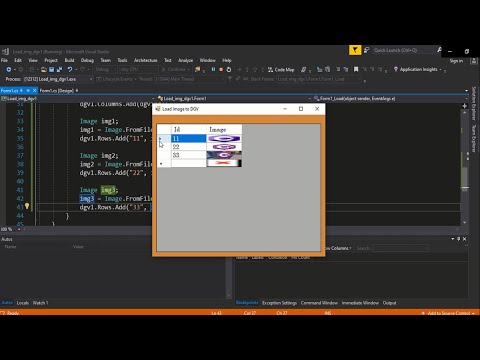Open the Code Map toolbar button

(x=281, y=69)
